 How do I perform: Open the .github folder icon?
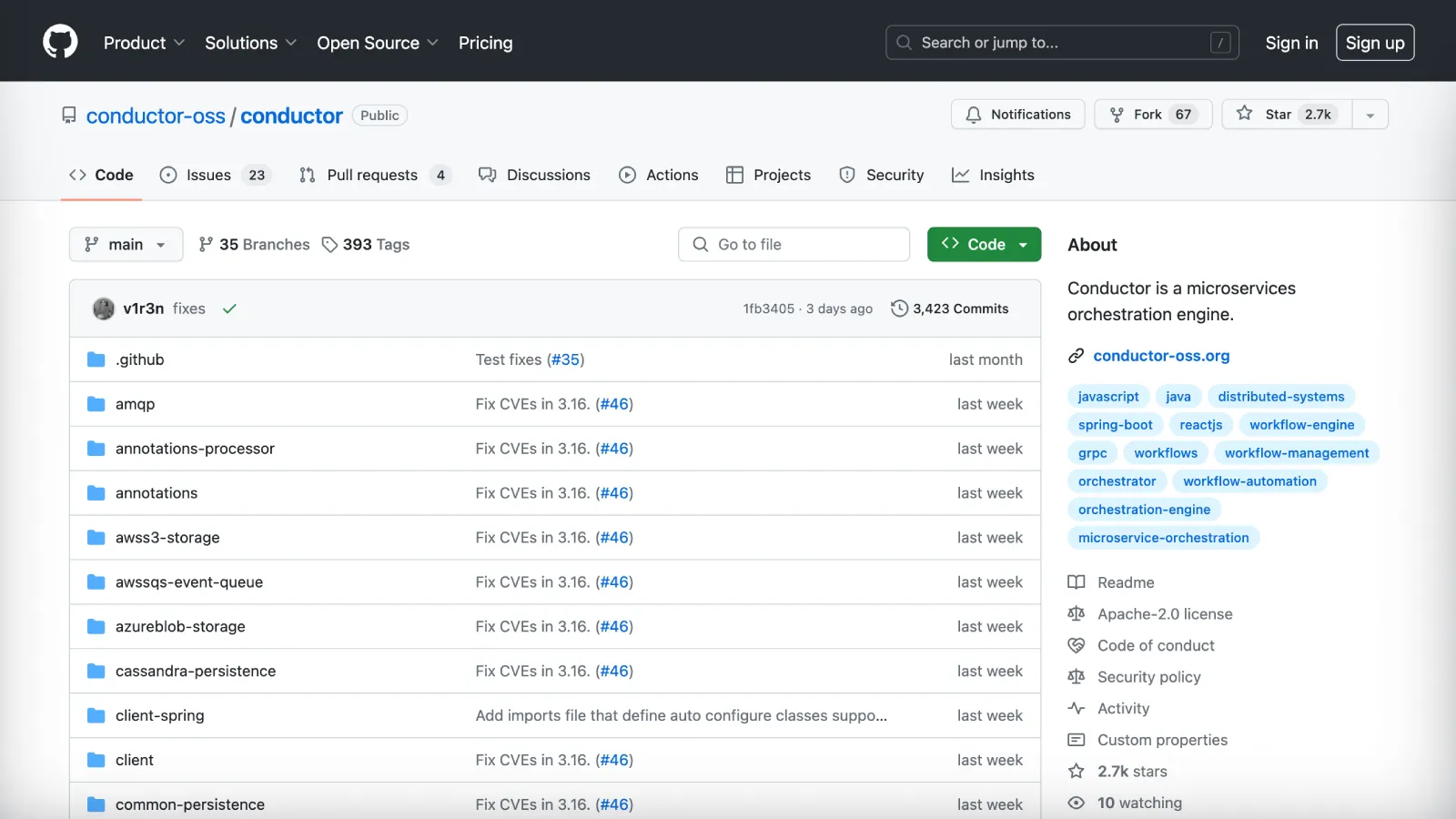96,359
